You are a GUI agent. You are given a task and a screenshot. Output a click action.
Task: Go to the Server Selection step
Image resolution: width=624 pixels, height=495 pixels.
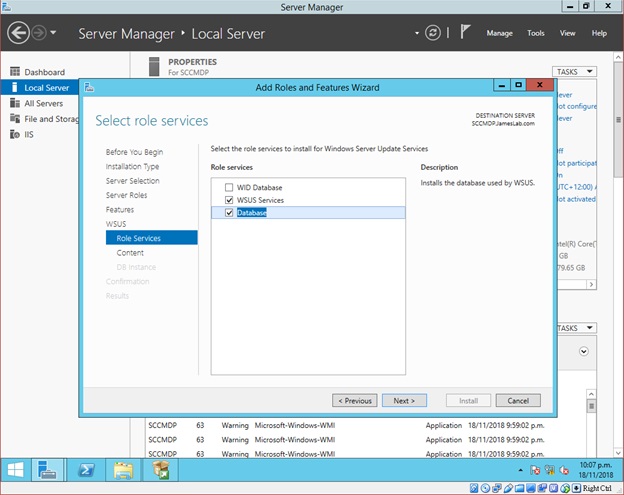click(133, 181)
